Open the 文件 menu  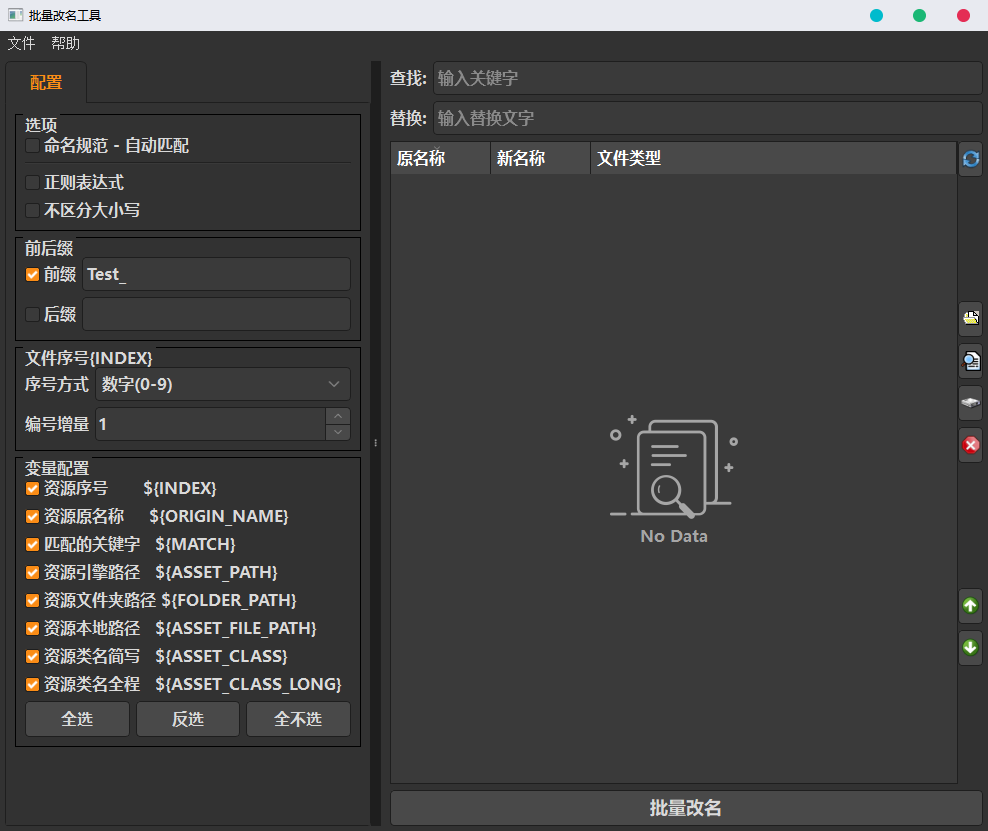coord(21,43)
